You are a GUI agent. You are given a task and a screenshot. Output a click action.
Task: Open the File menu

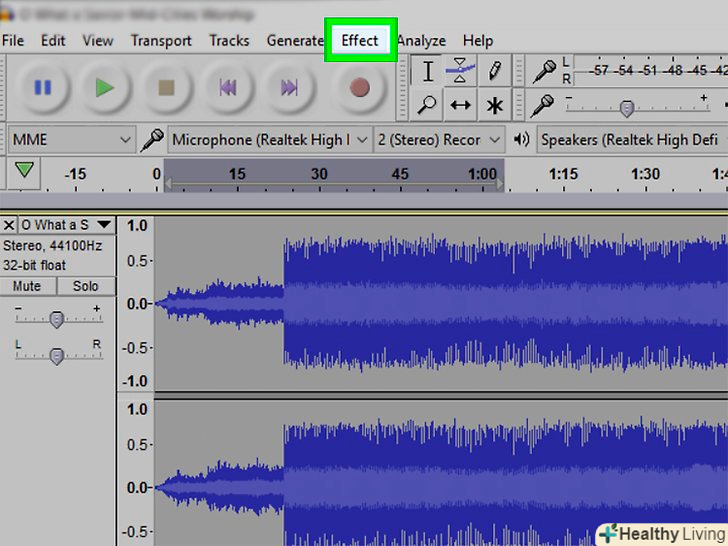pos(13,41)
